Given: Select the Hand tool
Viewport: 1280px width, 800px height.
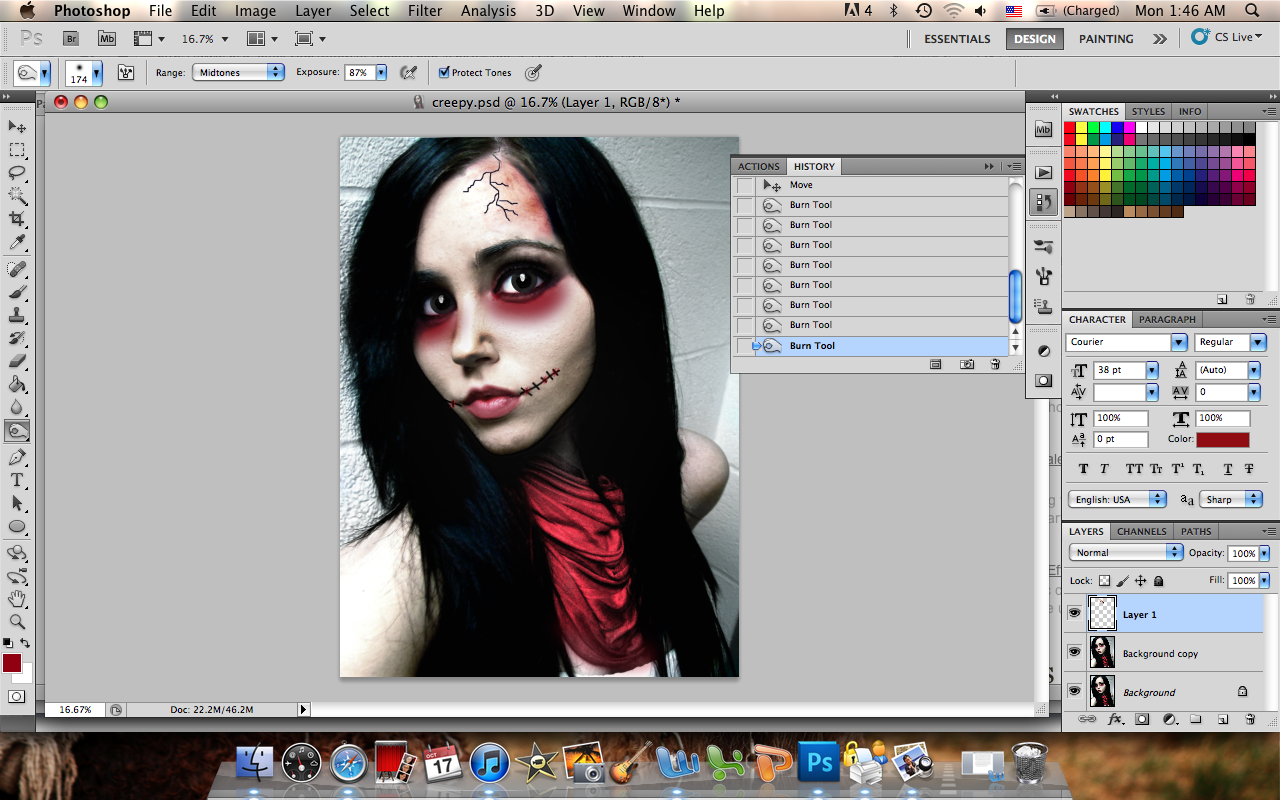Looking at the screenshot, I should [x=17, y=599].
